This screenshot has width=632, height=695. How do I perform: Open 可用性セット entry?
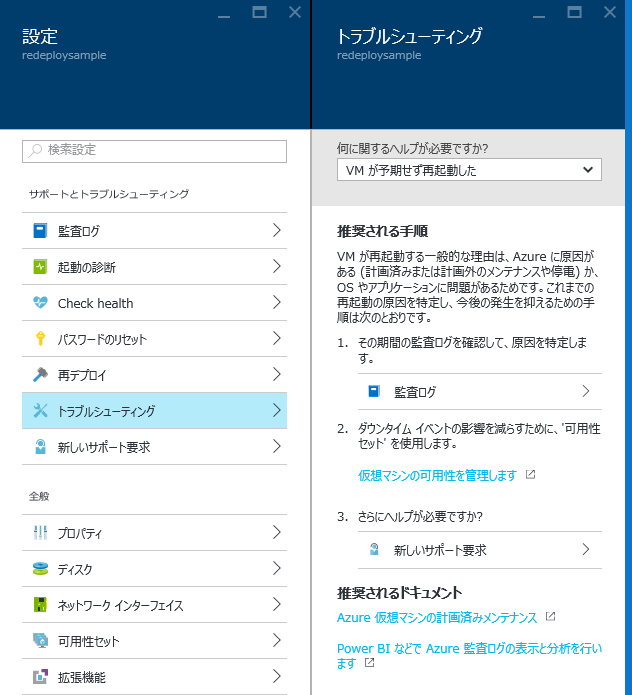tap(154, 640)
